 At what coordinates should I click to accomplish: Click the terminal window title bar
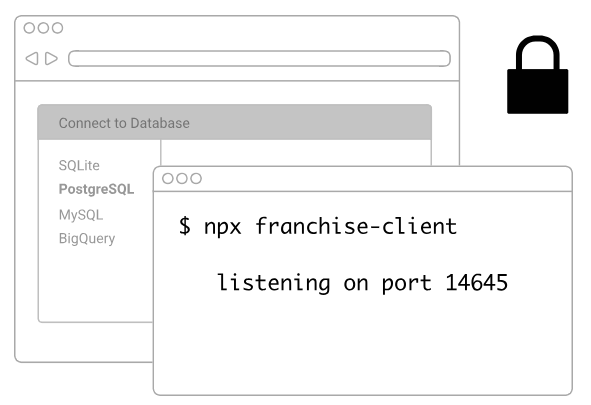[x=363, y=179]
